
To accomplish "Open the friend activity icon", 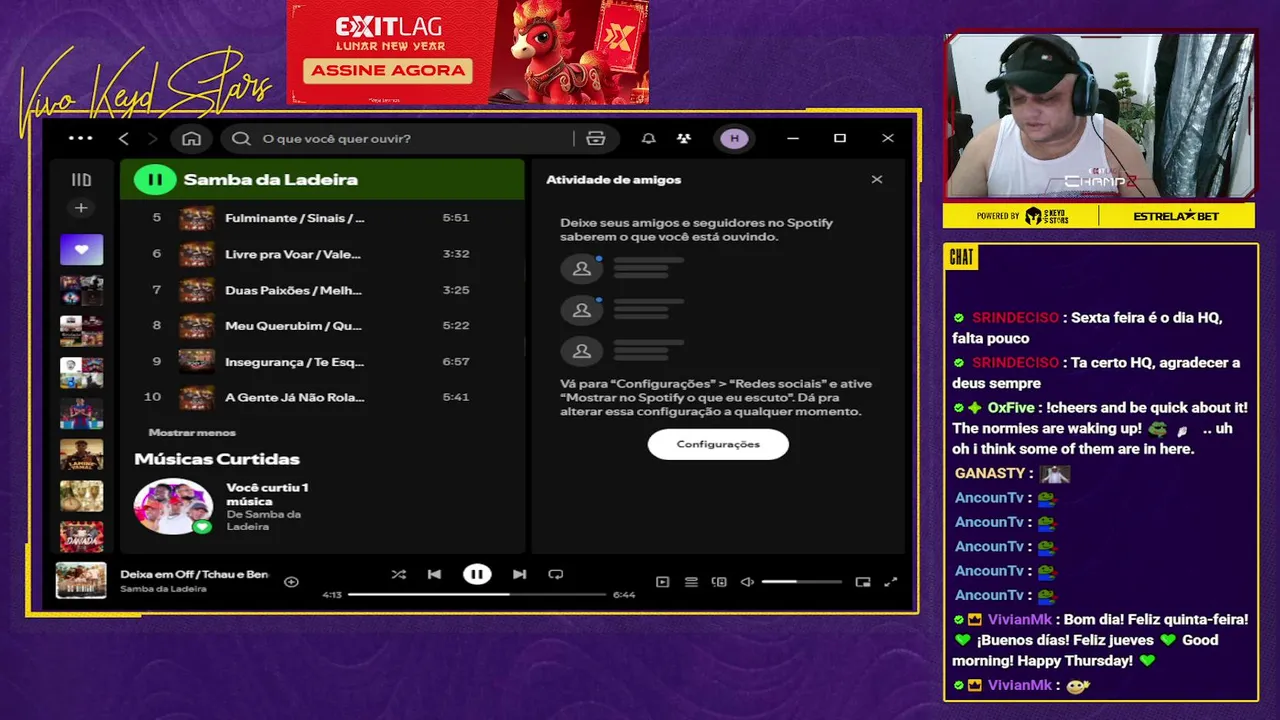I will tap(683, 138).
